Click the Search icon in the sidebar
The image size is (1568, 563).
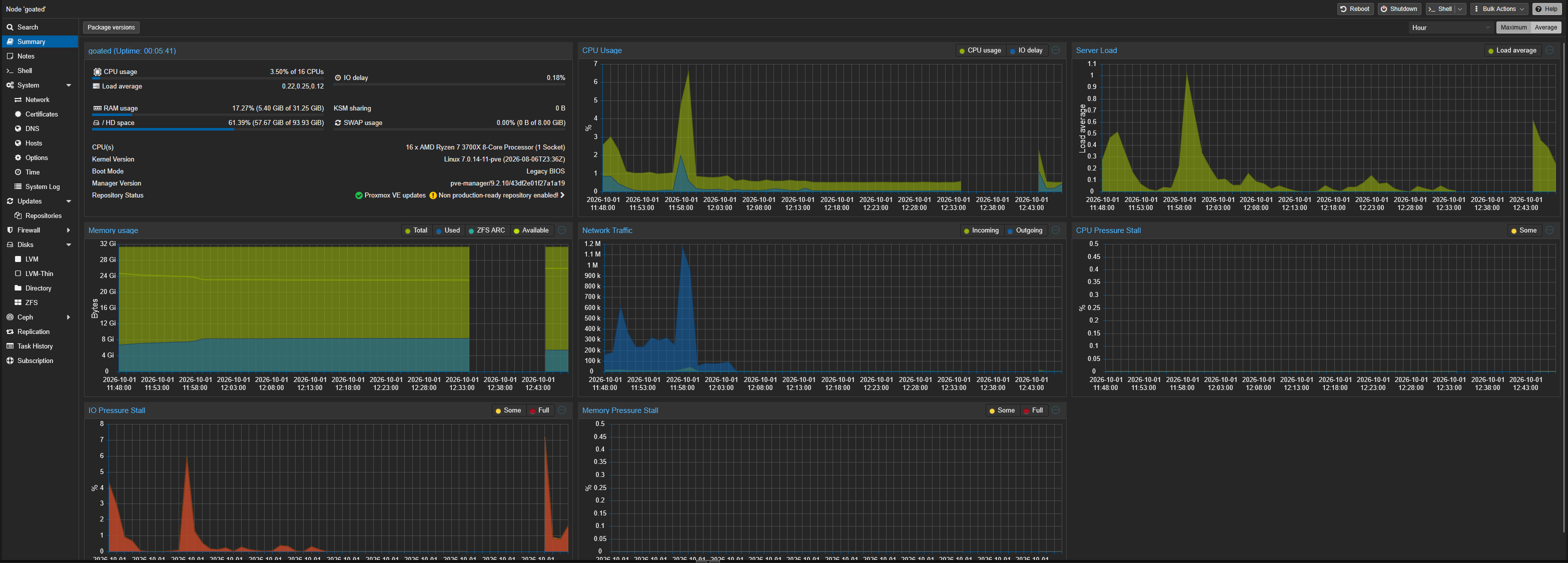pos(10,27)
